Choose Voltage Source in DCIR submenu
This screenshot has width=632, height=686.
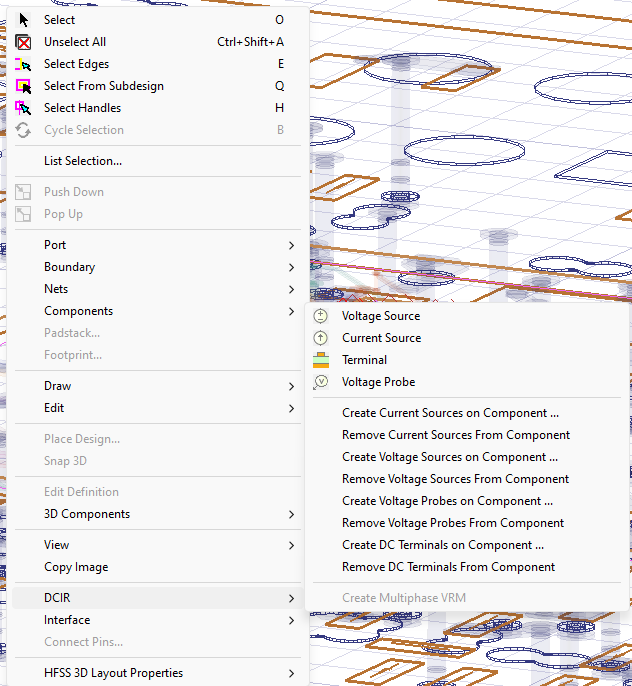click(x=467, y=316)
